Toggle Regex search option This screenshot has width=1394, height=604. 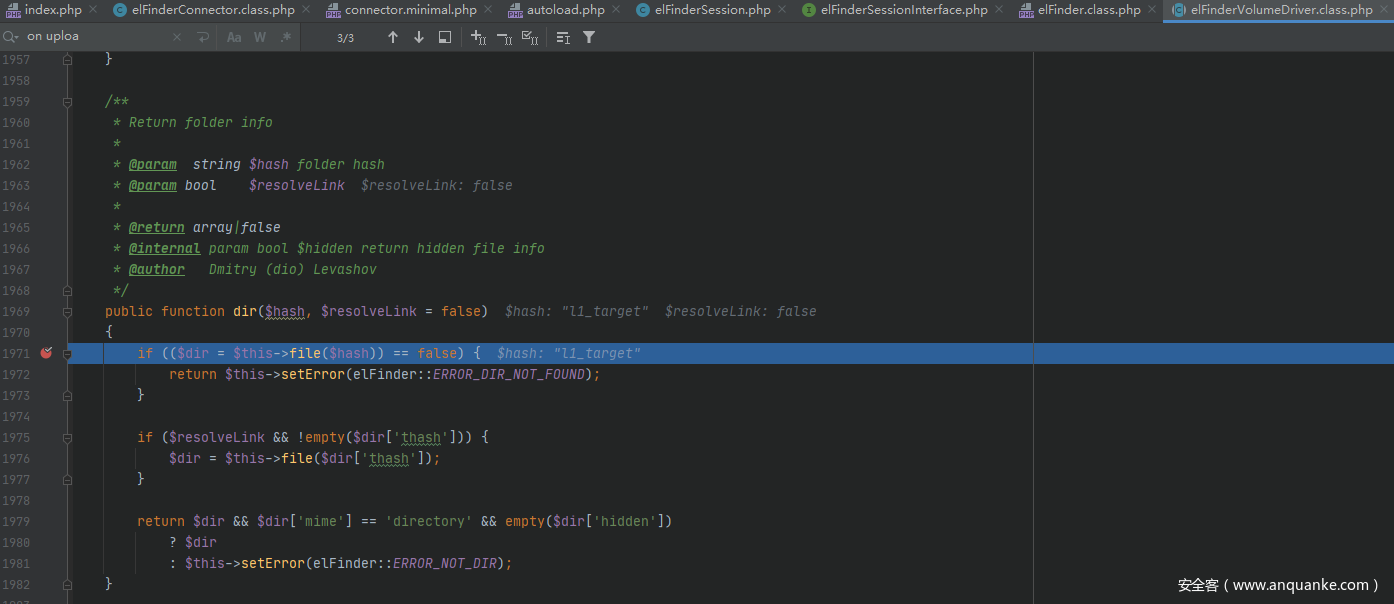point(286,37)
